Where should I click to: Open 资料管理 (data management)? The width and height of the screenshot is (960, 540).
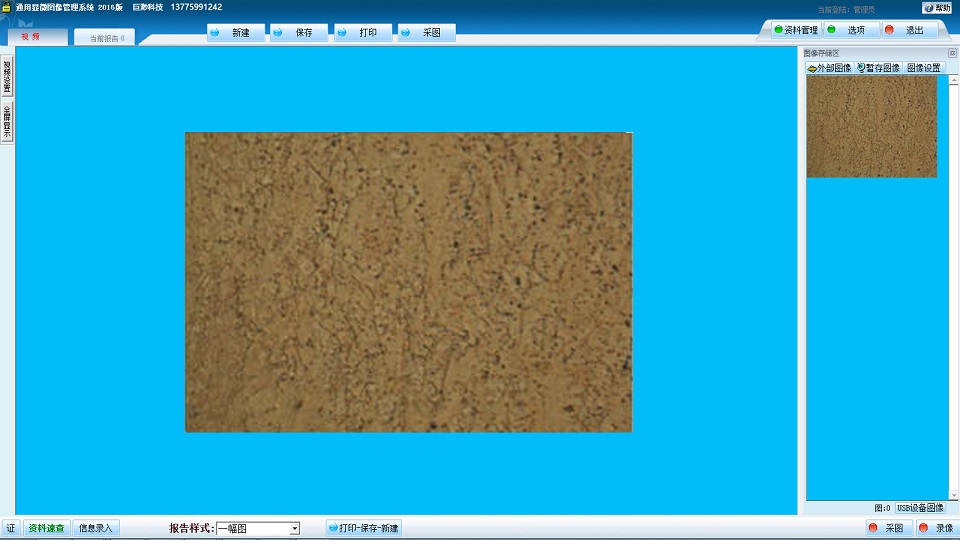796,29
